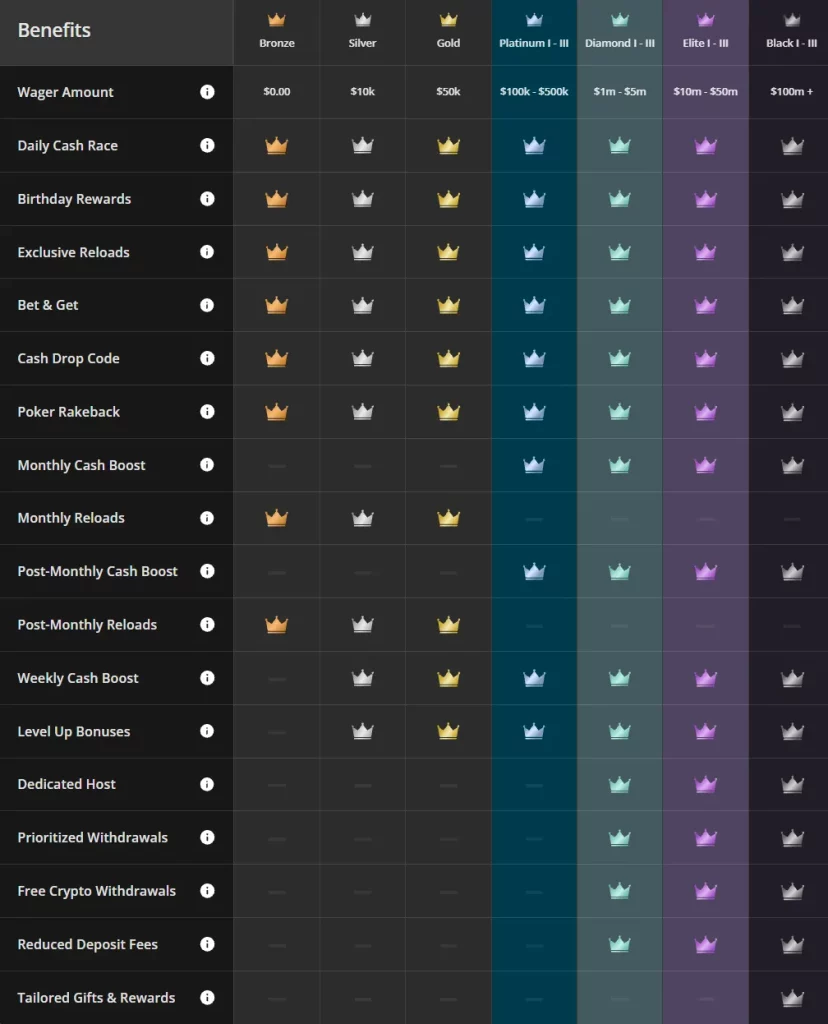Screen dimensions: 828x1024
Task: Click info icon beside Birthday Rewards
Action: (x=207, y=199)
